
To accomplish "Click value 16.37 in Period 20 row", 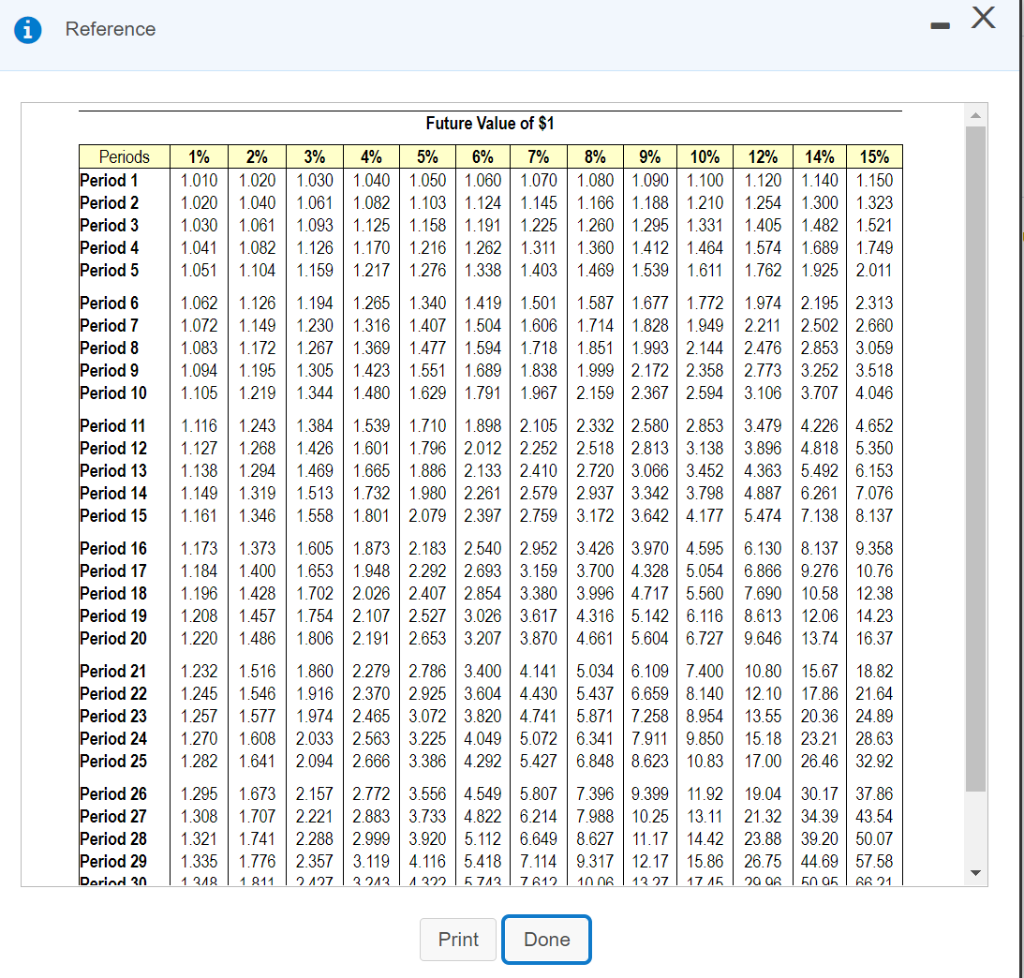I will [874, 639].
